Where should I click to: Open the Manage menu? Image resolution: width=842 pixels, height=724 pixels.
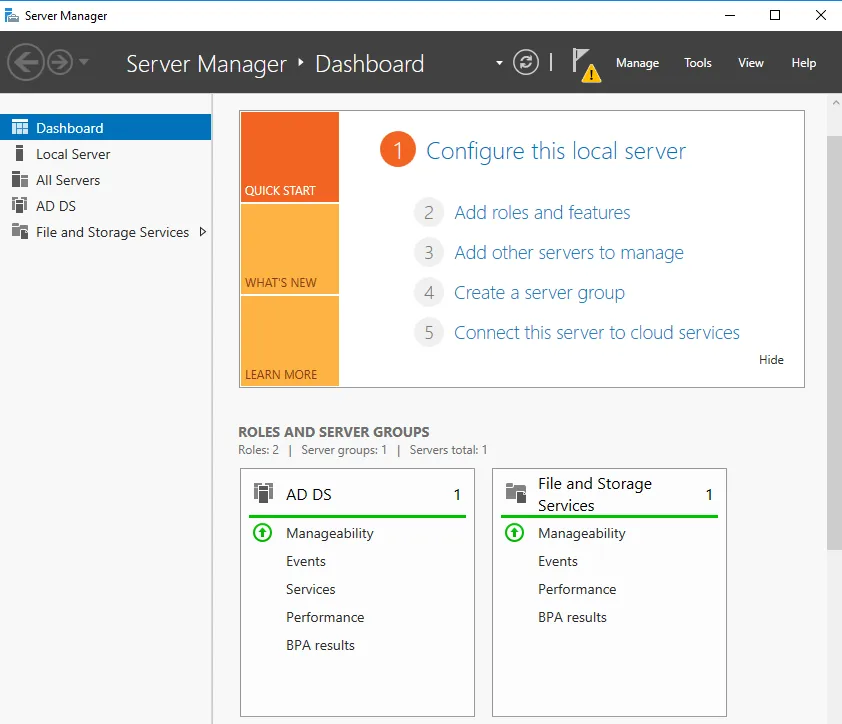(x=637, y=63)
